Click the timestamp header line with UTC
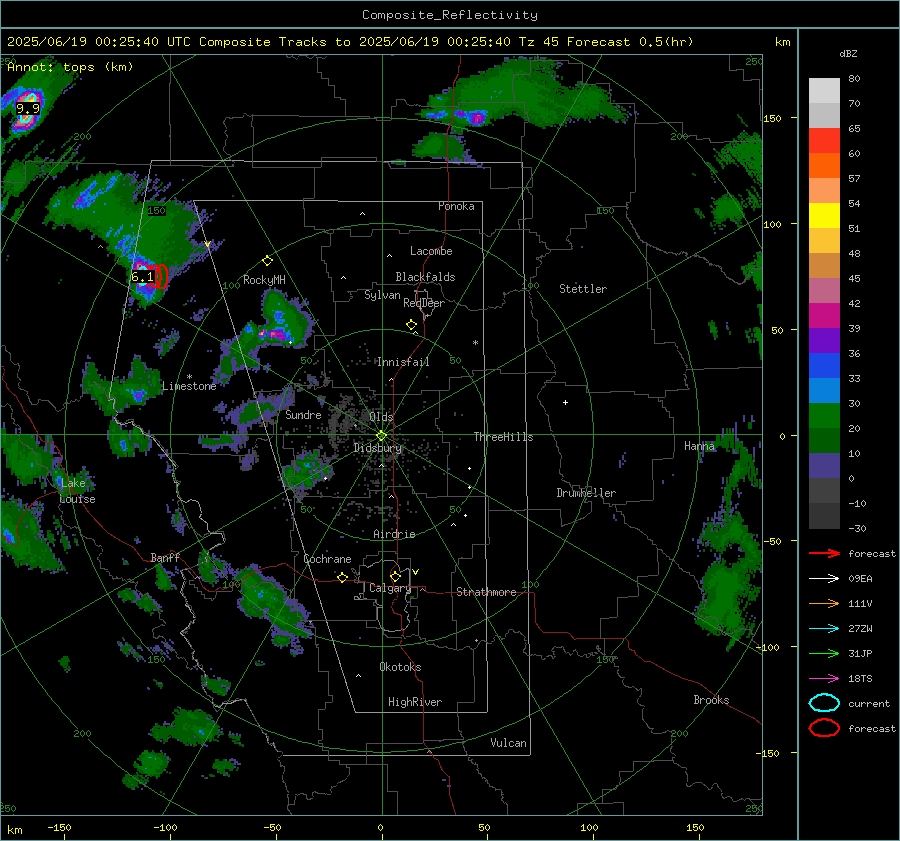The width and height of the screenshot is (900, 841). pos(350,42)
